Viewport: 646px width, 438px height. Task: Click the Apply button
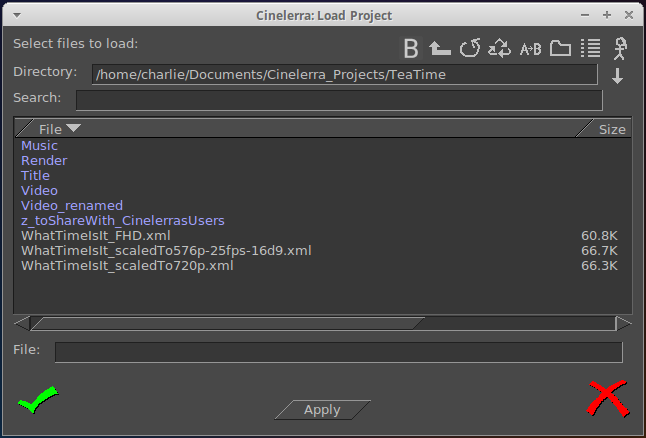pos(322,410)
